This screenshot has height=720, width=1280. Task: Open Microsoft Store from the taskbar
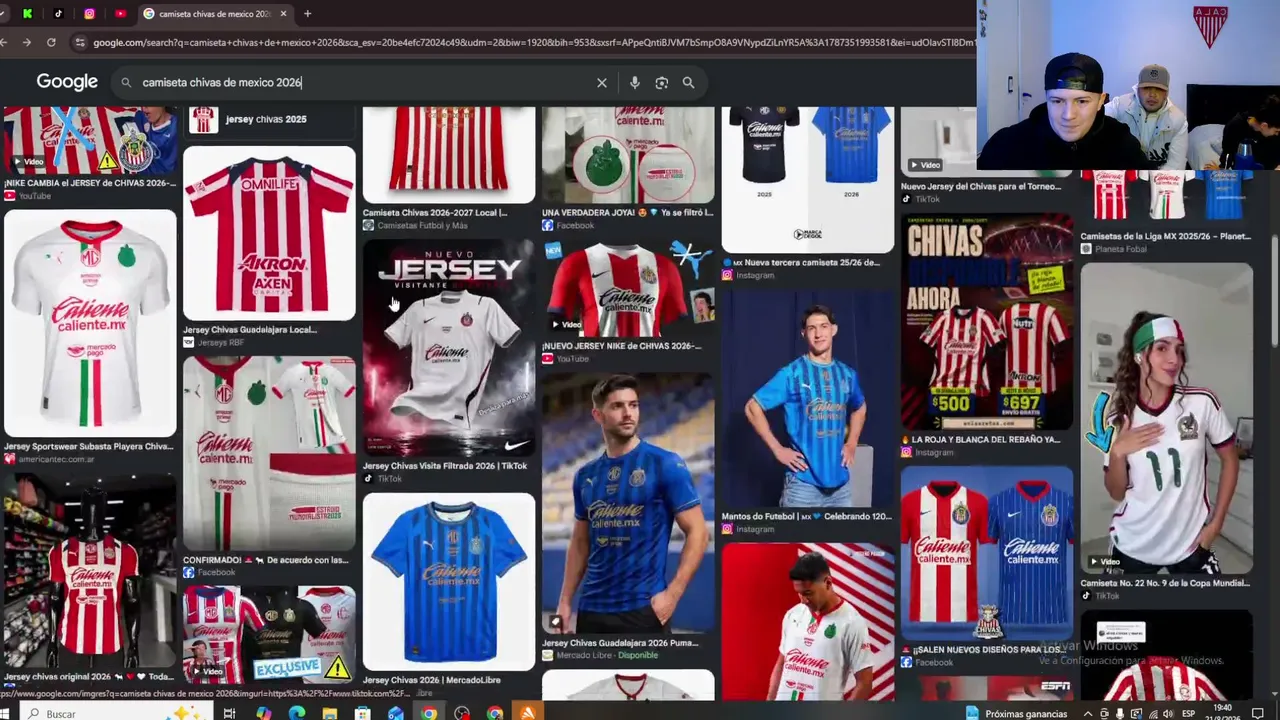(x=362, y=713)
